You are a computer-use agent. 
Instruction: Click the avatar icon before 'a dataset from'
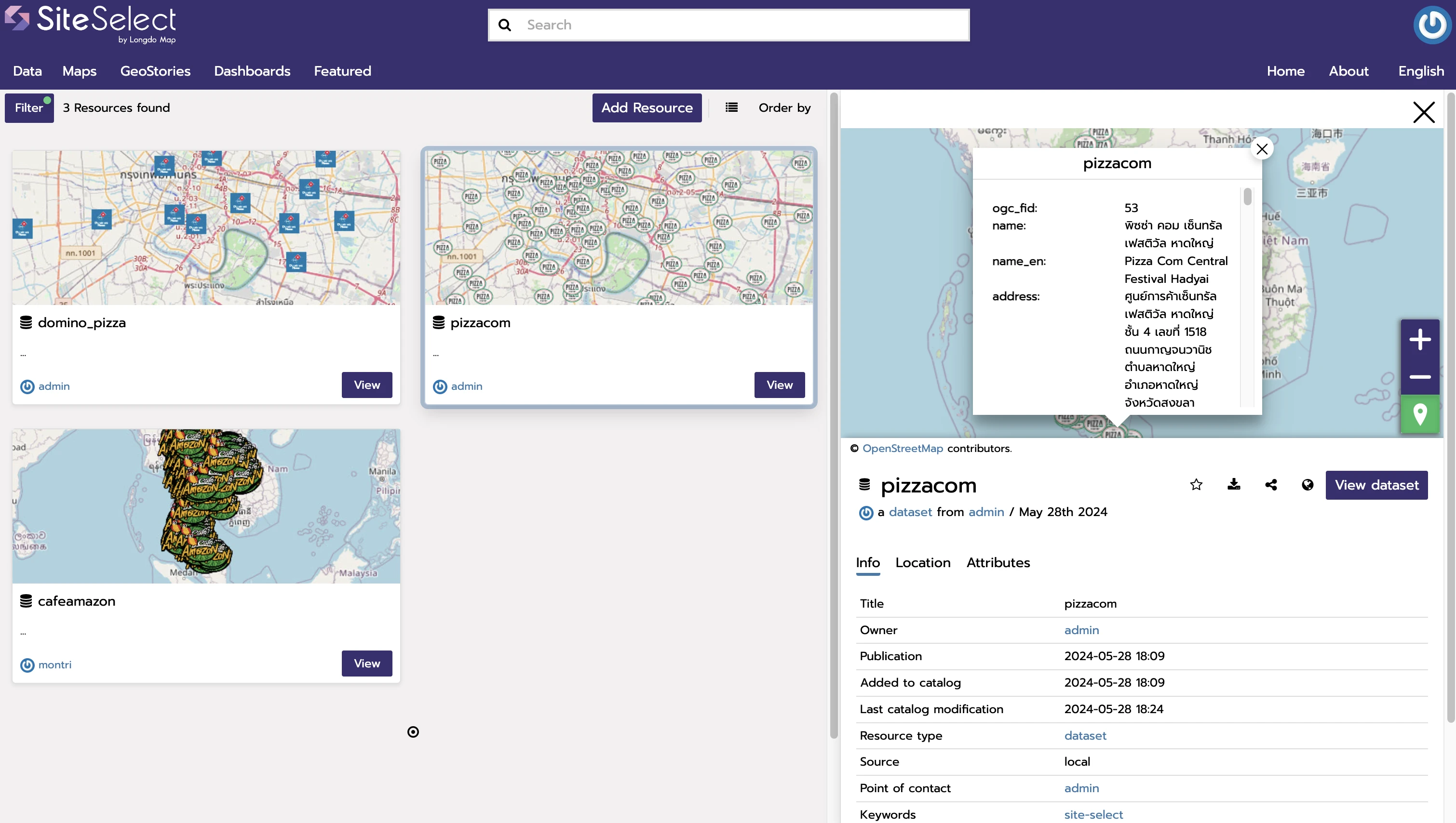click(x=866, y=513)
